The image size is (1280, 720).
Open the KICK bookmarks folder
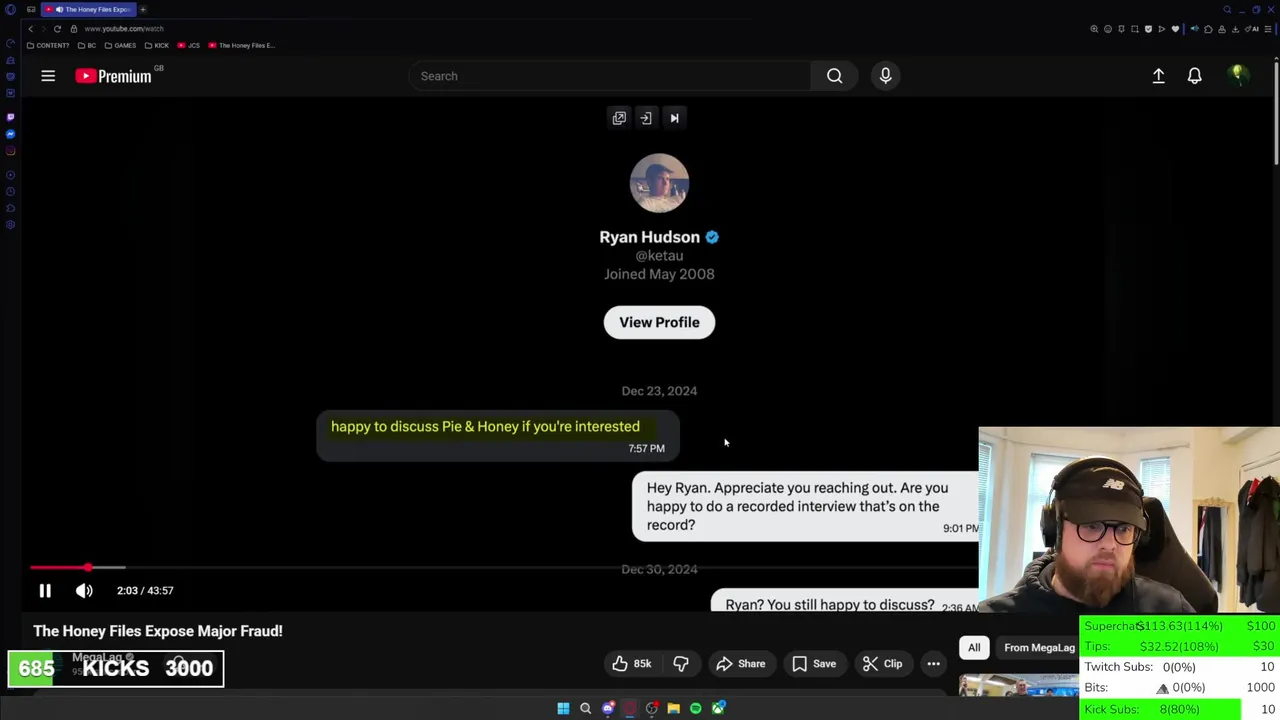157,45
